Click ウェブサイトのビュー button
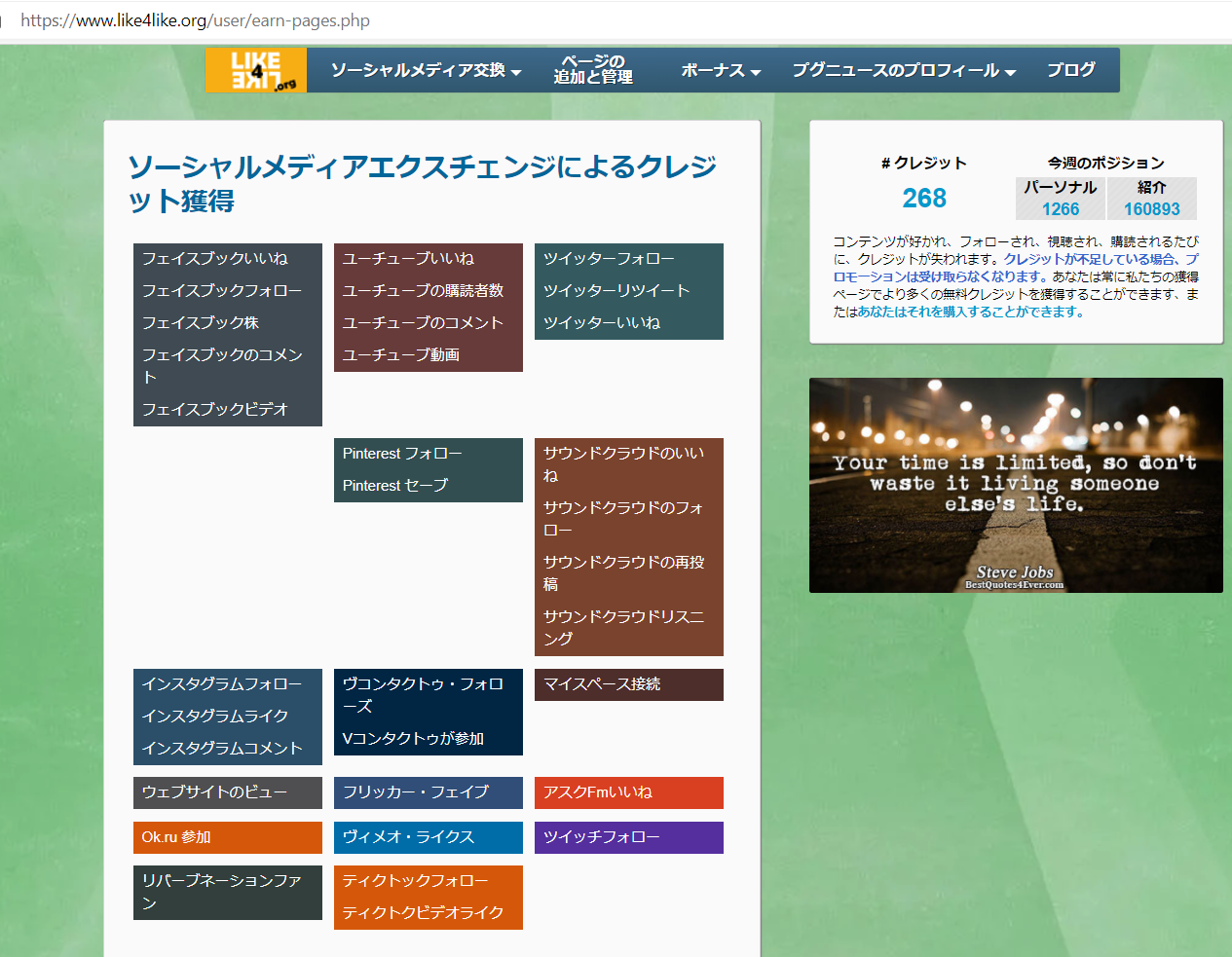The image size is (1232, 957). [228, 792]
